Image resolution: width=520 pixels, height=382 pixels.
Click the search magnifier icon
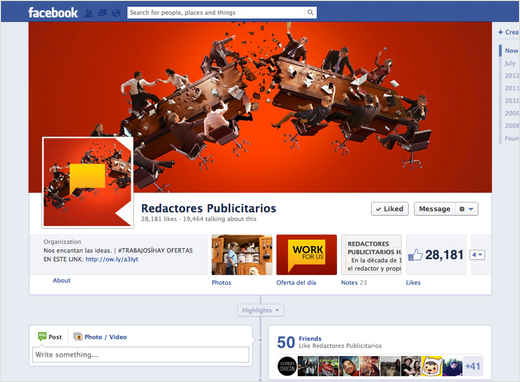click(310, 13)
